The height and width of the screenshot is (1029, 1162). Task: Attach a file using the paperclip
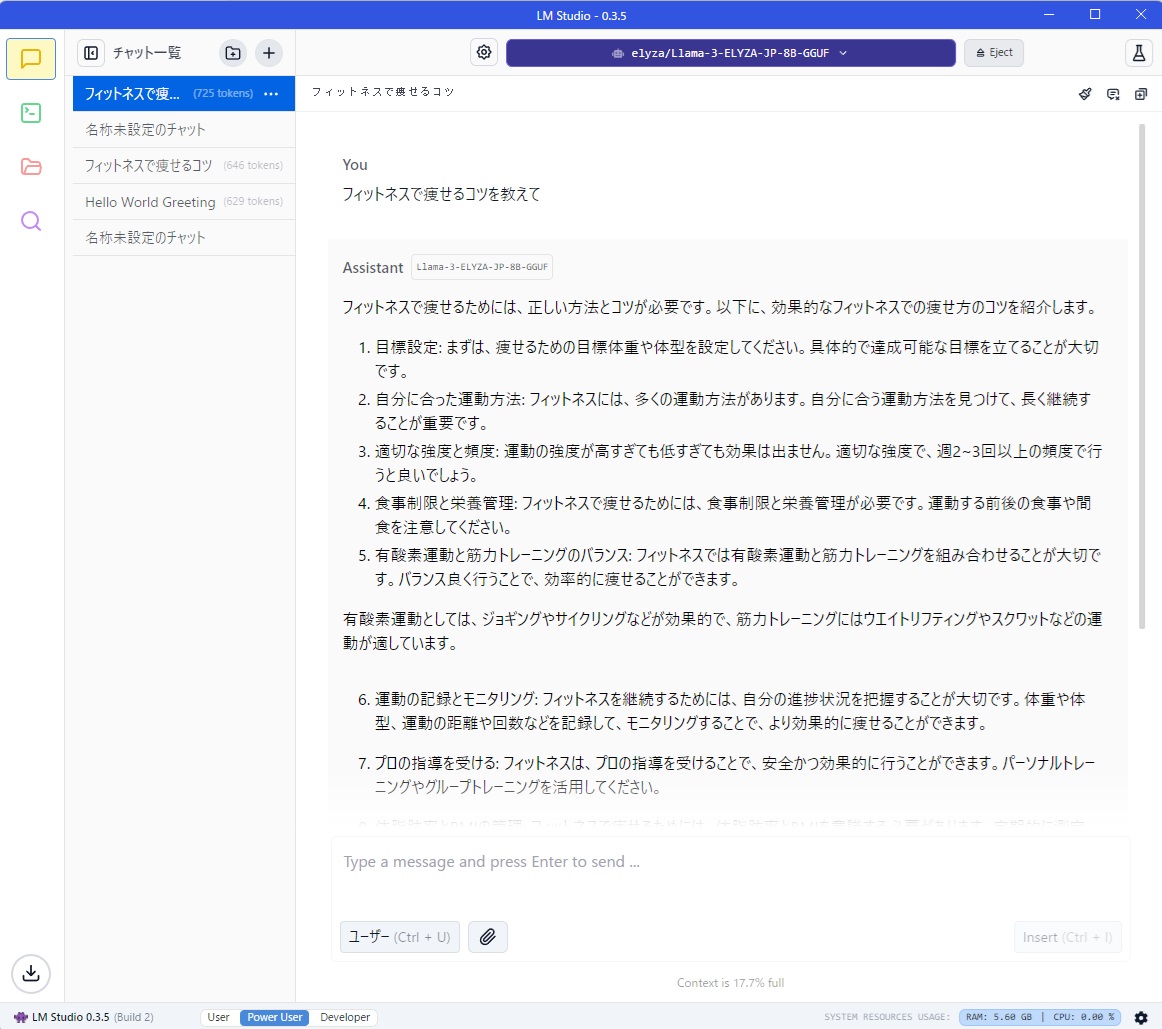[x=488, y=937]
